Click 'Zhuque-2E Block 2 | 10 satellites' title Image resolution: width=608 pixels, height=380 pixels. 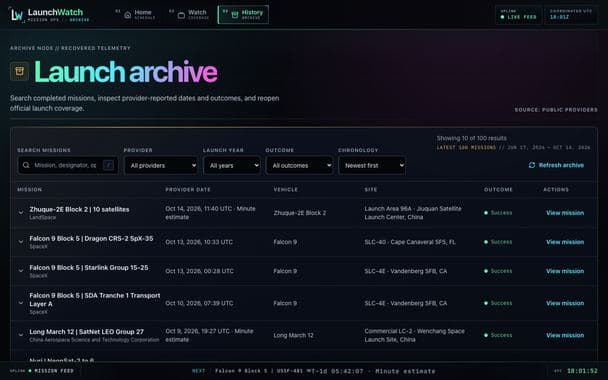click(x=79, y=209)
